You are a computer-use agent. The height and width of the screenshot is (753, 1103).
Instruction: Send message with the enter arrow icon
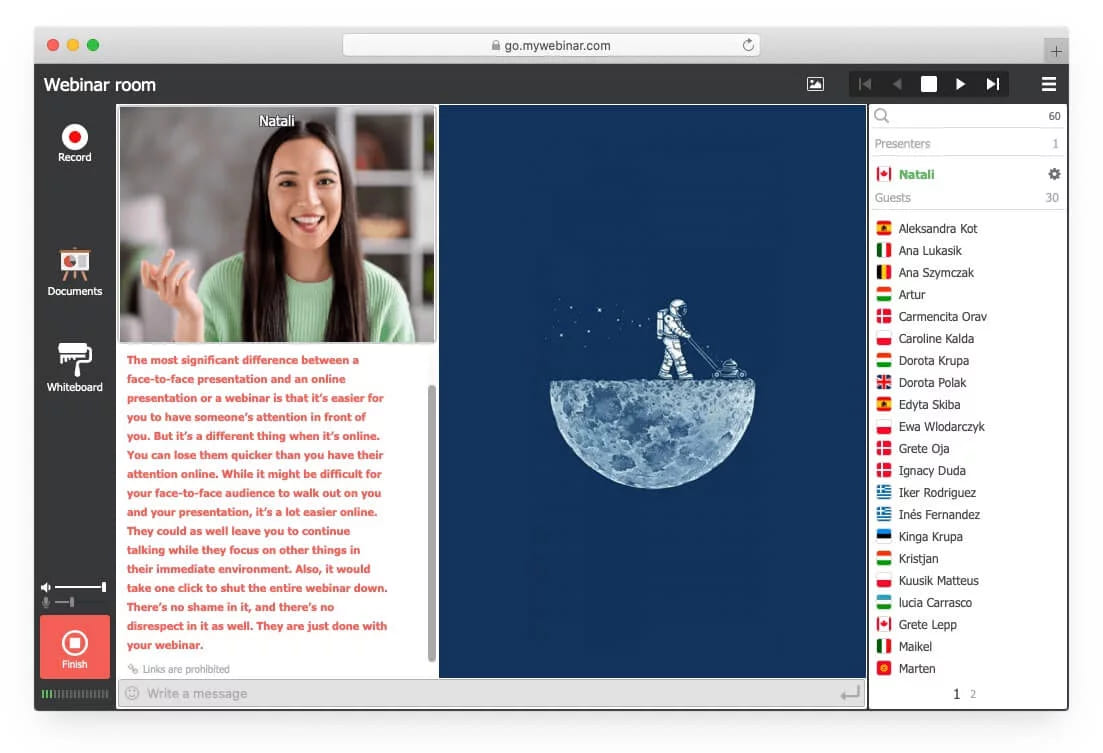850,693
